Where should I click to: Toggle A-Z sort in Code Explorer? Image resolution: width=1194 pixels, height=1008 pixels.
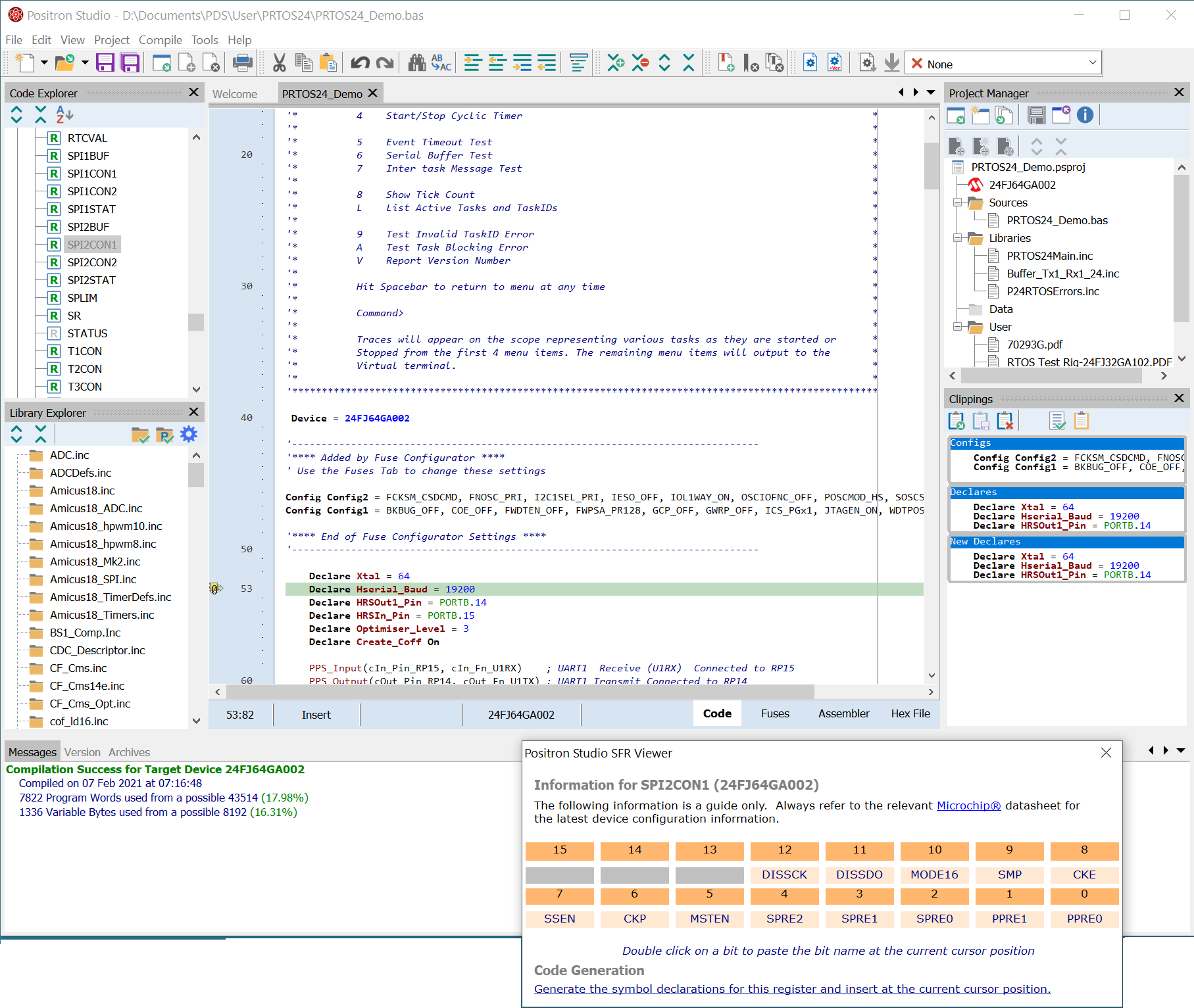coord(64,115)
